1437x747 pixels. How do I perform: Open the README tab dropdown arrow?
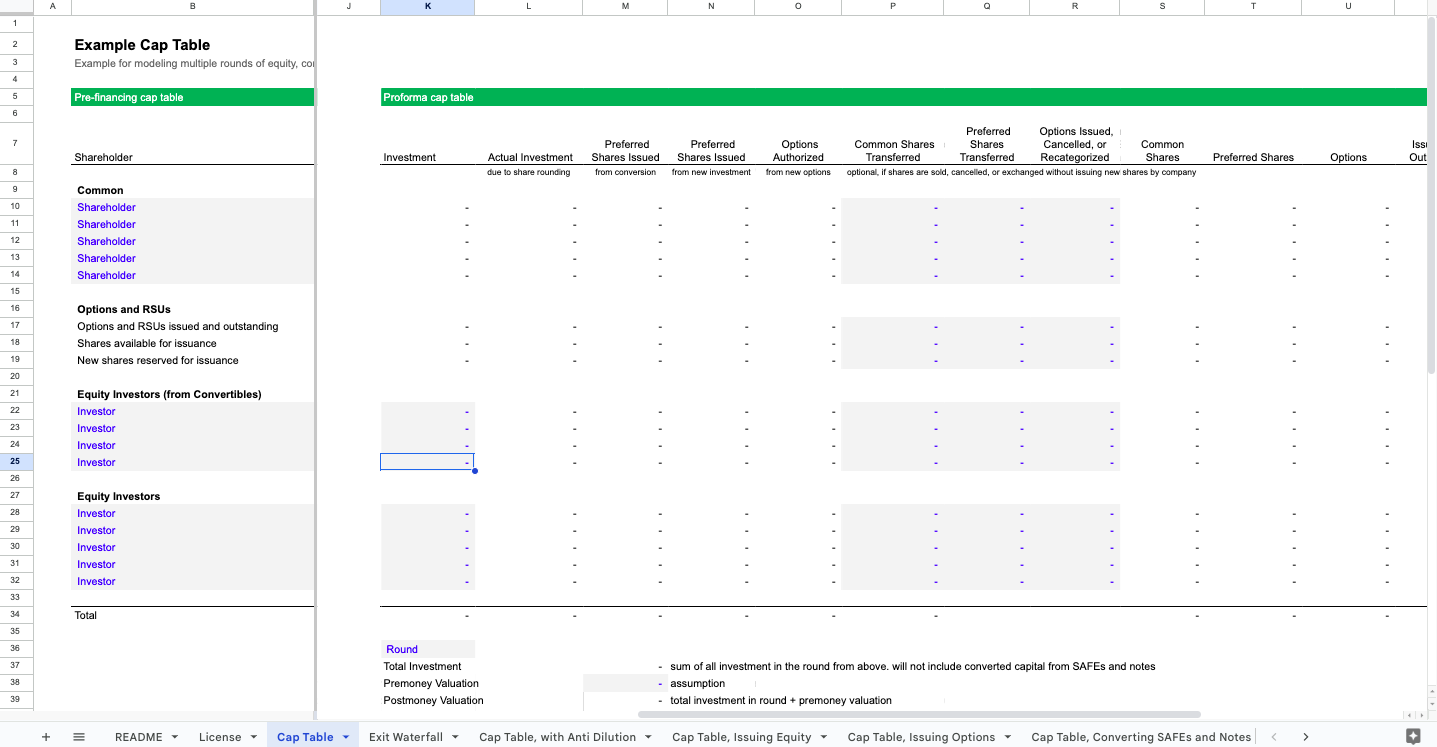(175, 737)
